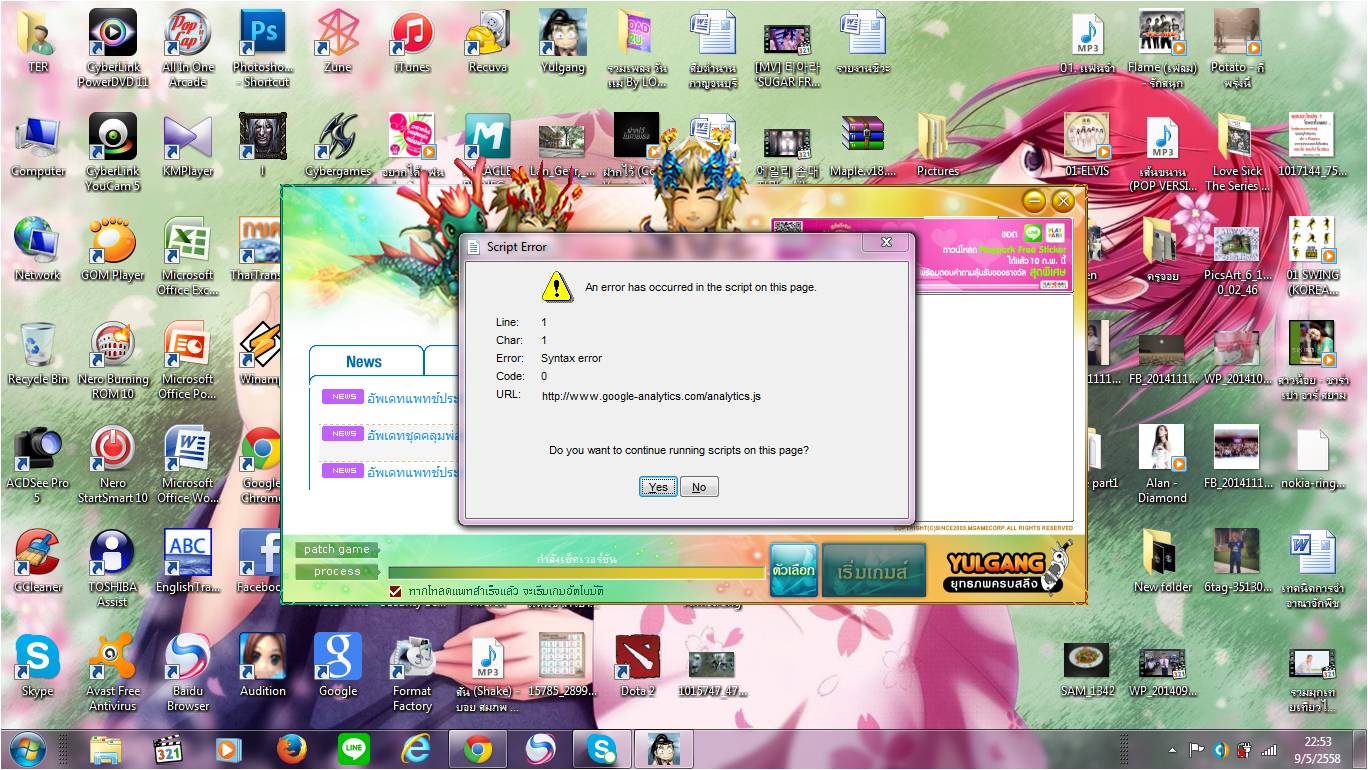Select the CyberLink YouCam 5 icon
This screenshot has width=1368, height=770.
[113, 152]
